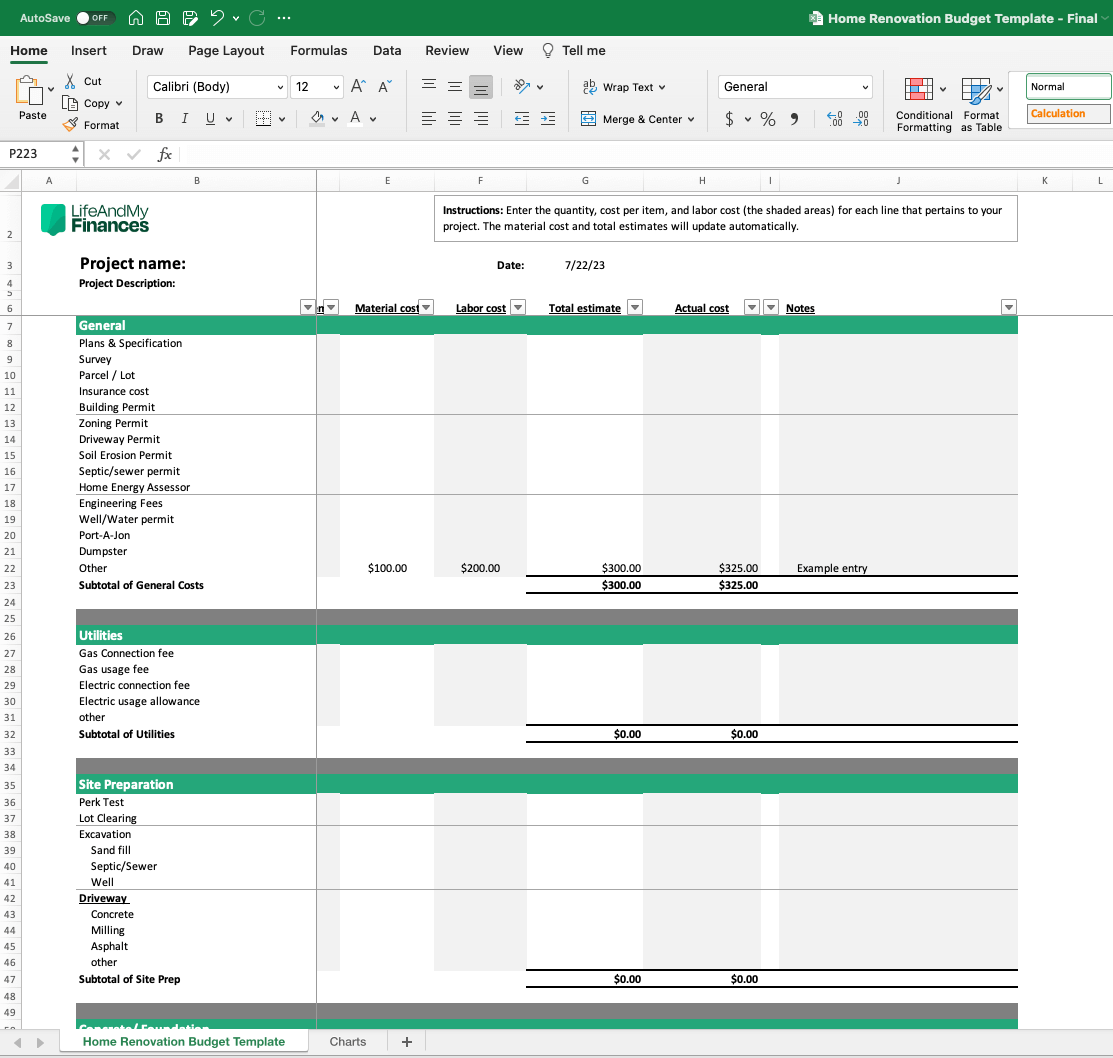
Task: Select the Italic formatting icon
Action: click(x=184, y=118)
